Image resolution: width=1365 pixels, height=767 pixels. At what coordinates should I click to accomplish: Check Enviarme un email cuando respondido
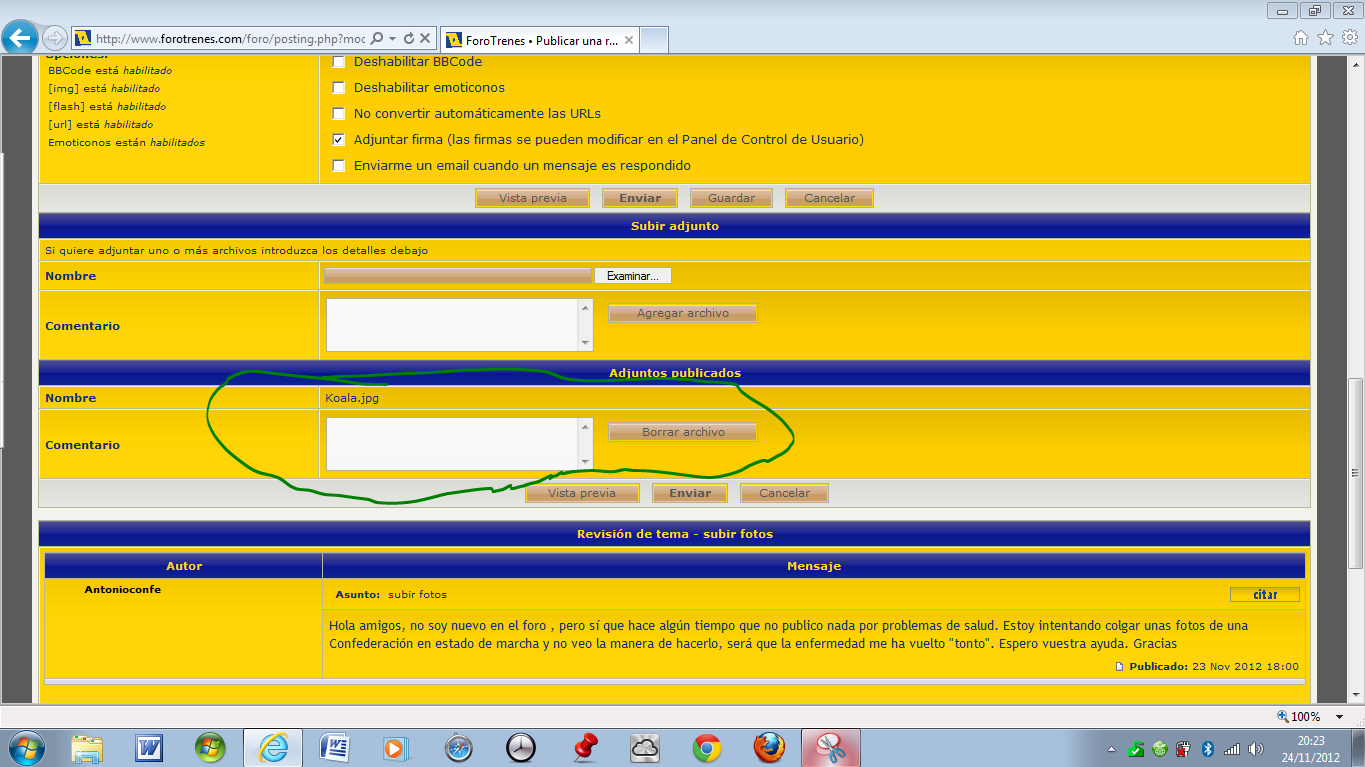click(x=339, y=165)
